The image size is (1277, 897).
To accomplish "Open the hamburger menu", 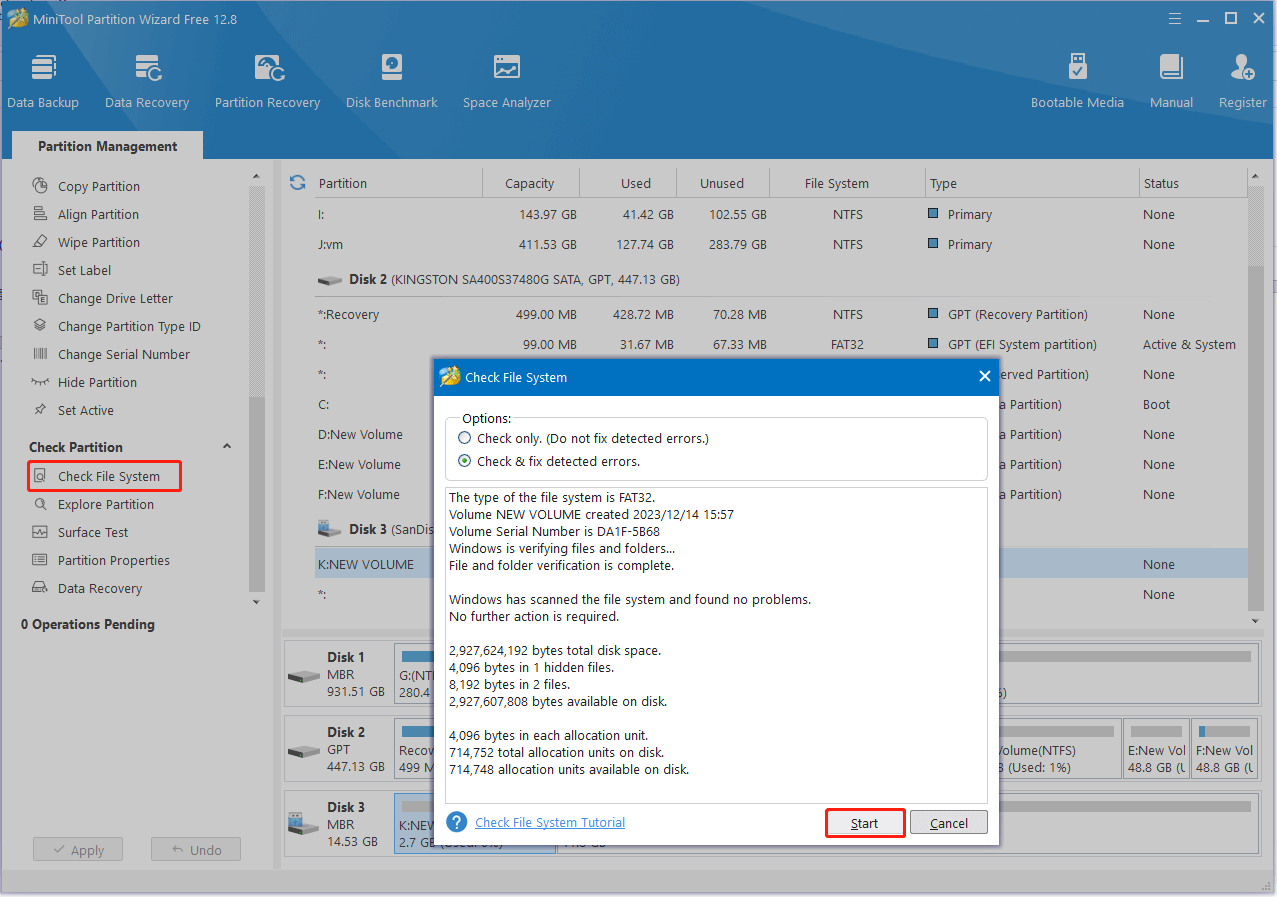I will click(1174, 18).
